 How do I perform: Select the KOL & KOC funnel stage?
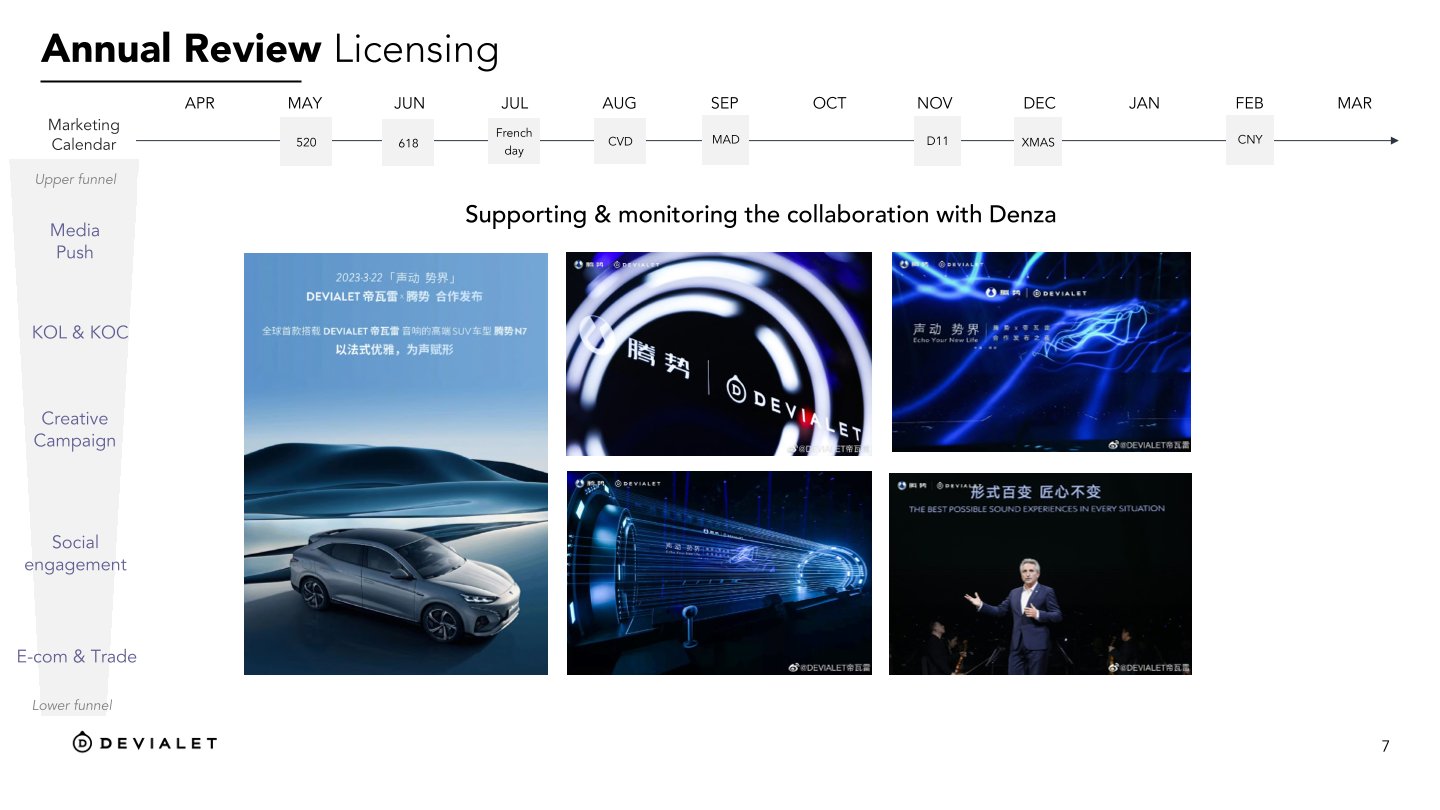pyautogui.click(x=80, y=332)
